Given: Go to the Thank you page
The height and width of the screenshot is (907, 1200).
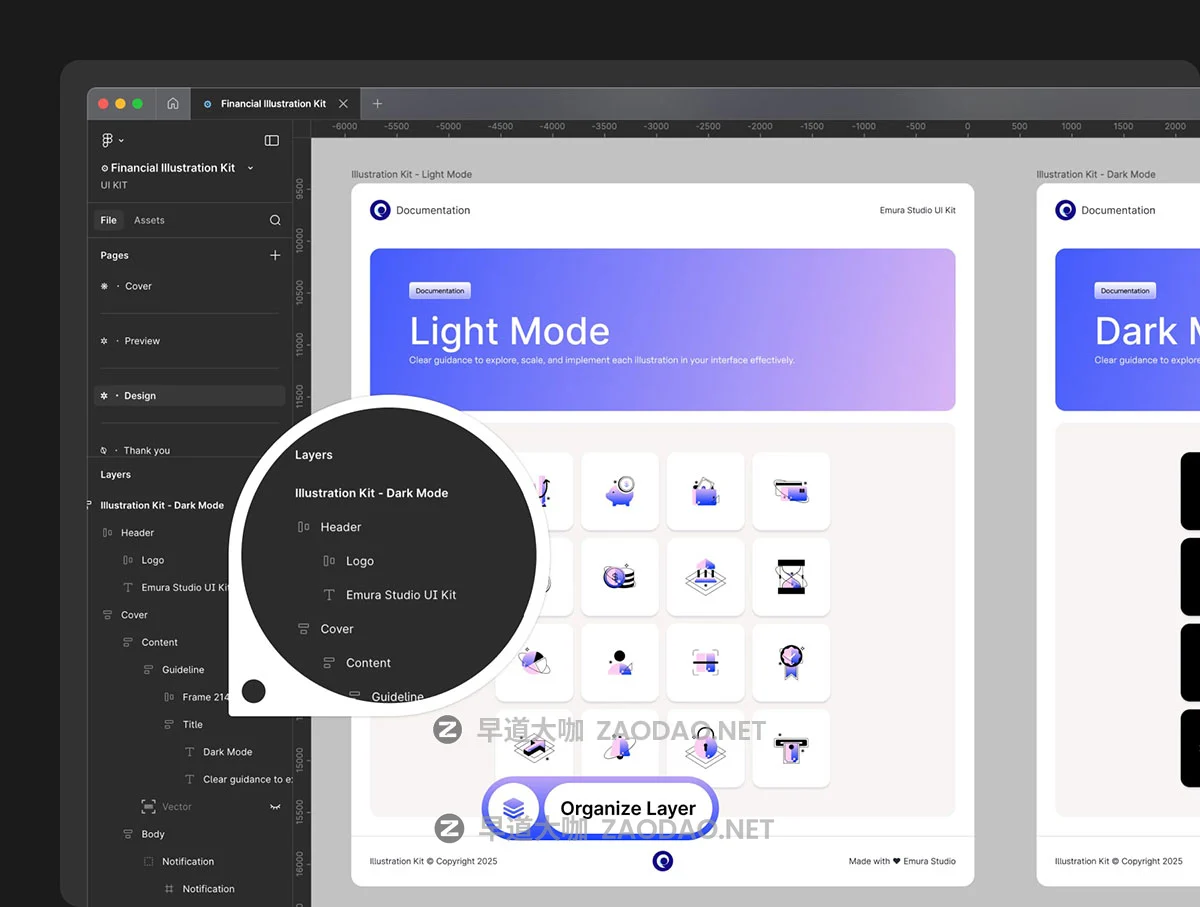Looking at the screenshot, I should click(x=146, y=450).
